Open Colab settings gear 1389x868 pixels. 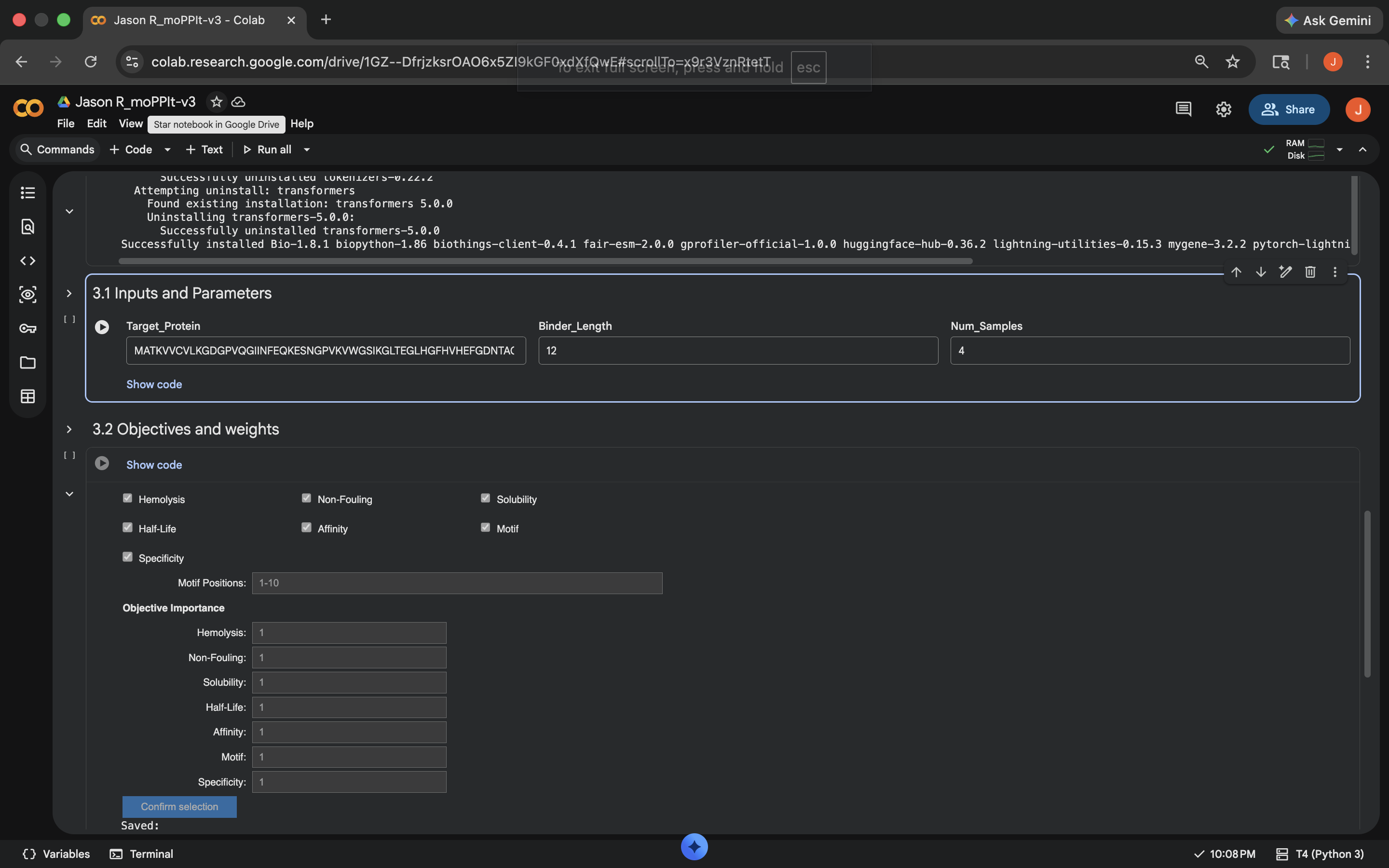point(1224,109)
